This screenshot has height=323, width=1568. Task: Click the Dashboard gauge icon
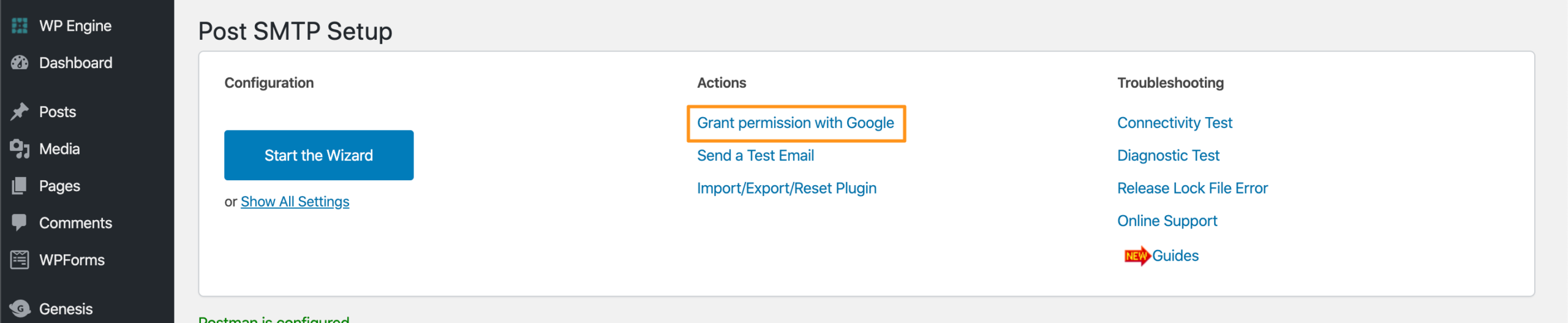coord(20,63)
